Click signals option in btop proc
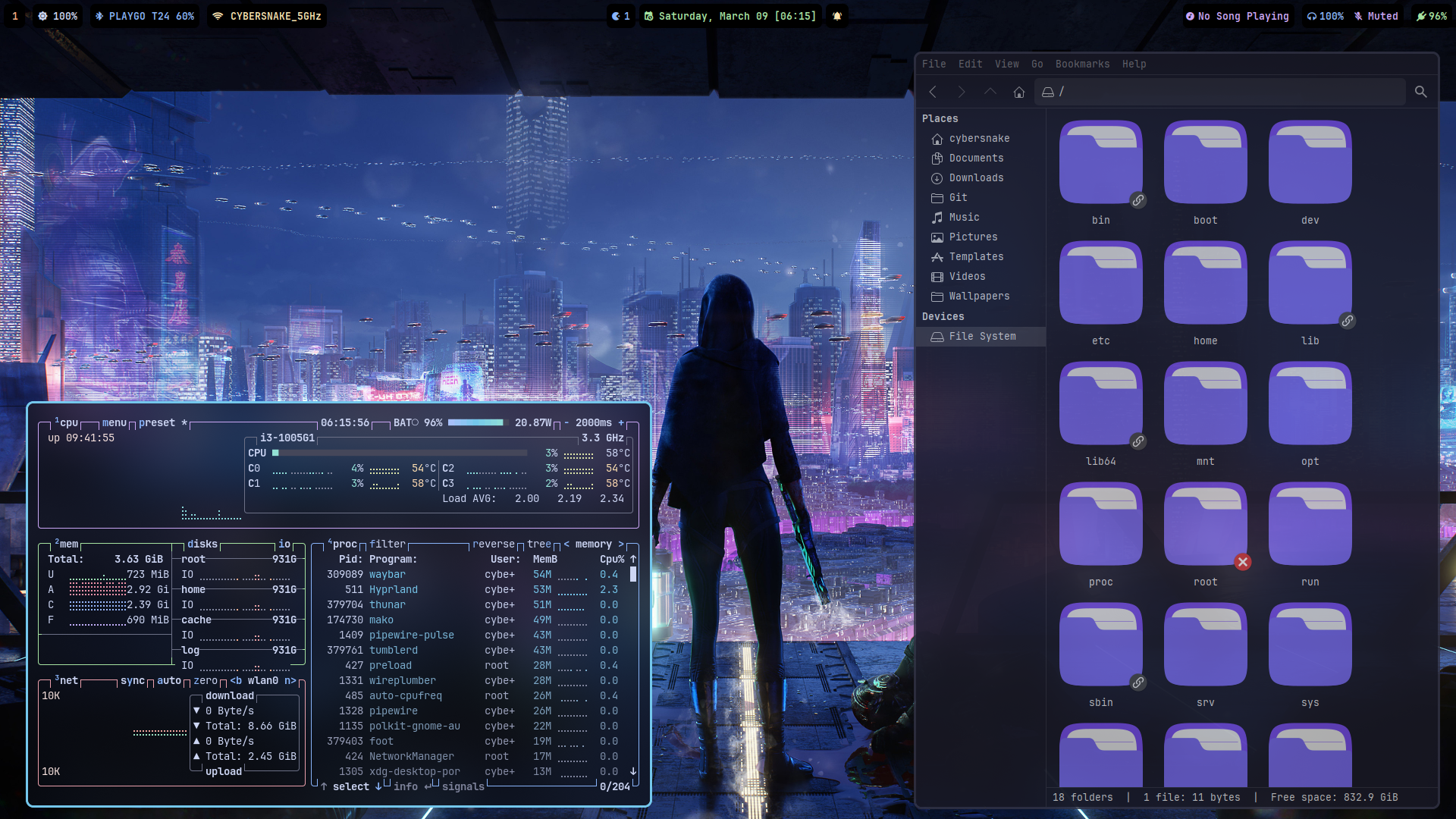 [463, 786]
